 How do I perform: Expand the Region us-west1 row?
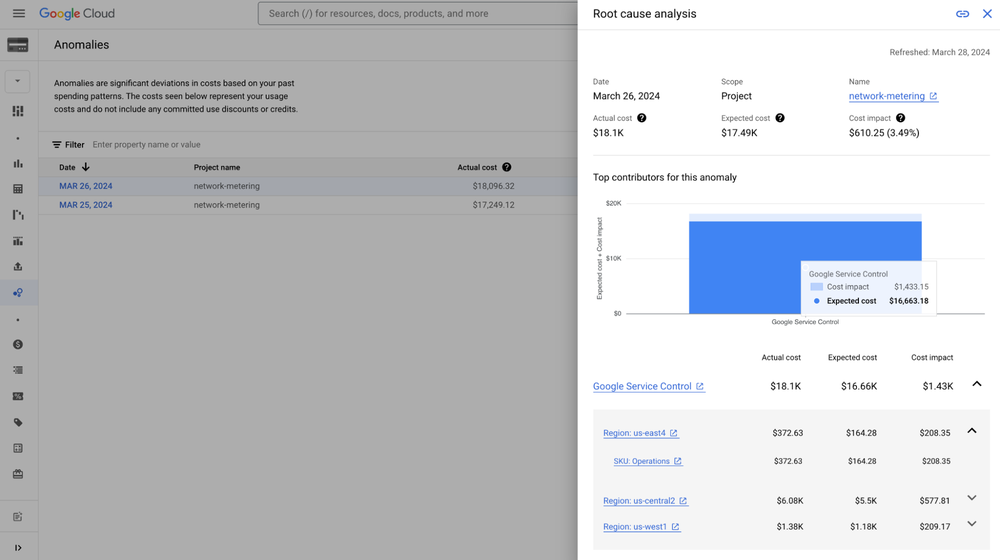[972, 524]
